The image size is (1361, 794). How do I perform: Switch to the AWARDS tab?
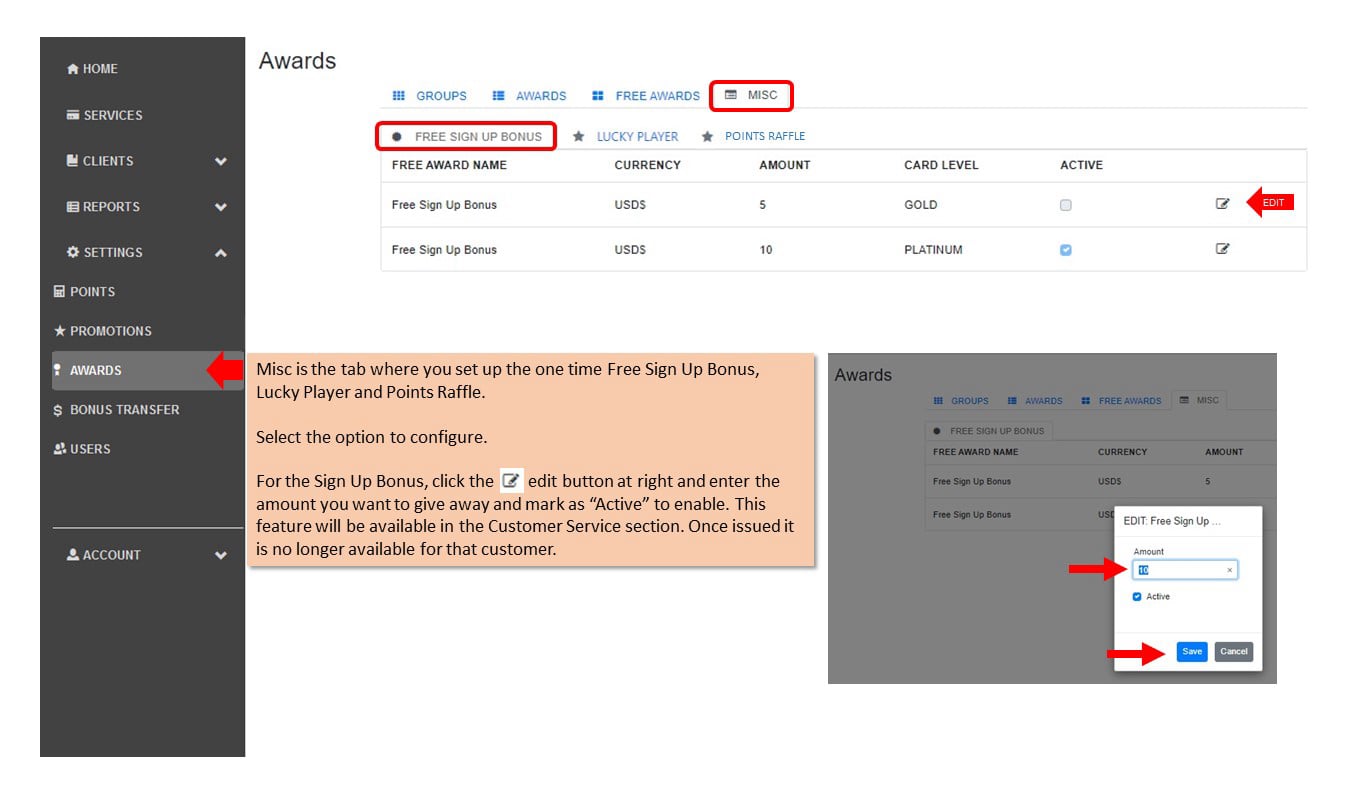(x=529, y=96)
